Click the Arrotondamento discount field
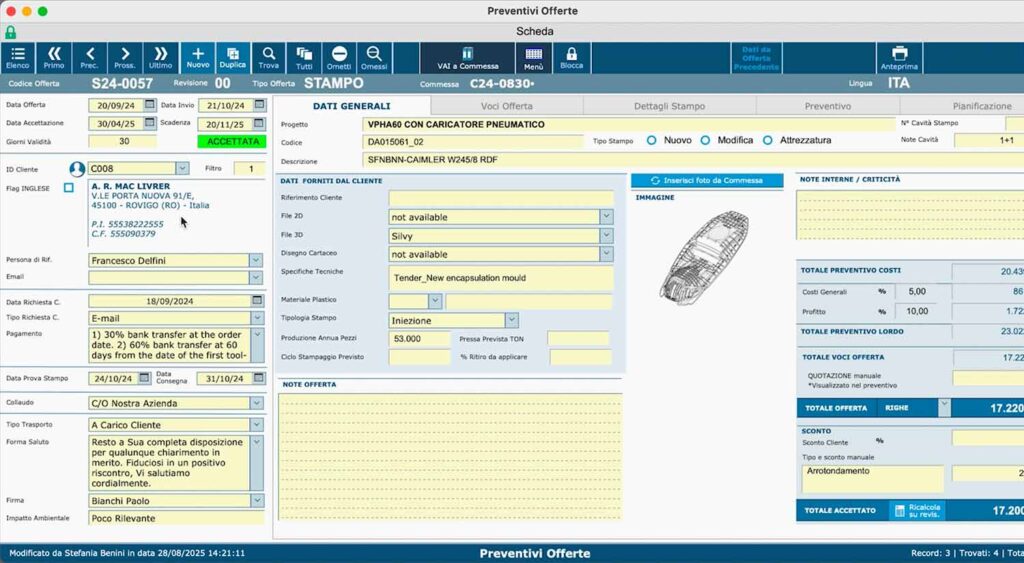 tap(872, 478)
